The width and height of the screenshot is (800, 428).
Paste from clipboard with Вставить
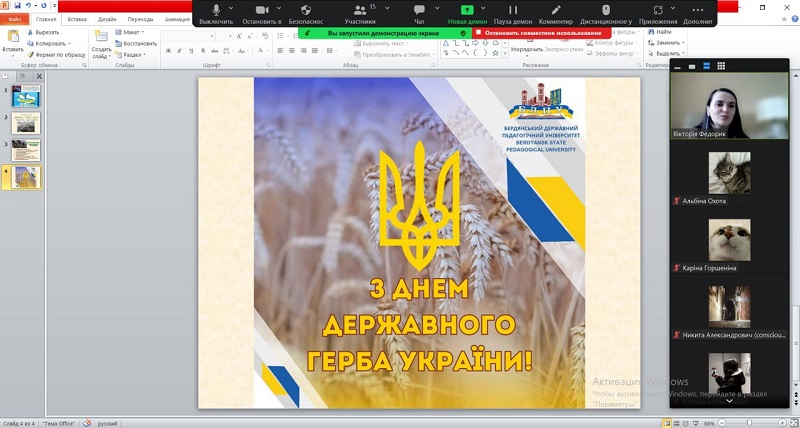point(13,41)
